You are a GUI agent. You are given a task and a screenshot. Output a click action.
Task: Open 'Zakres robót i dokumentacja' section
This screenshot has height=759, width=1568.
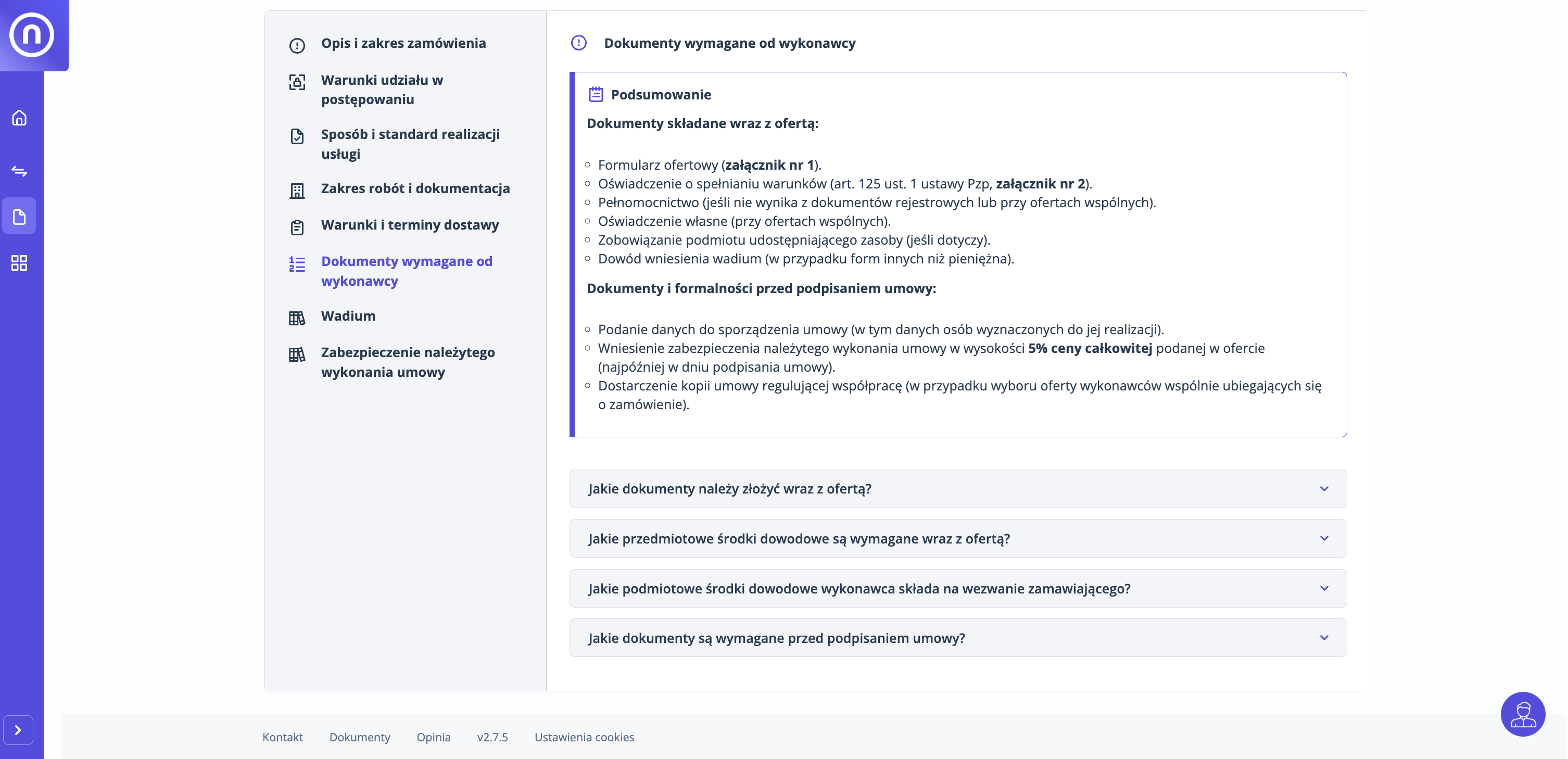(415, 188)
